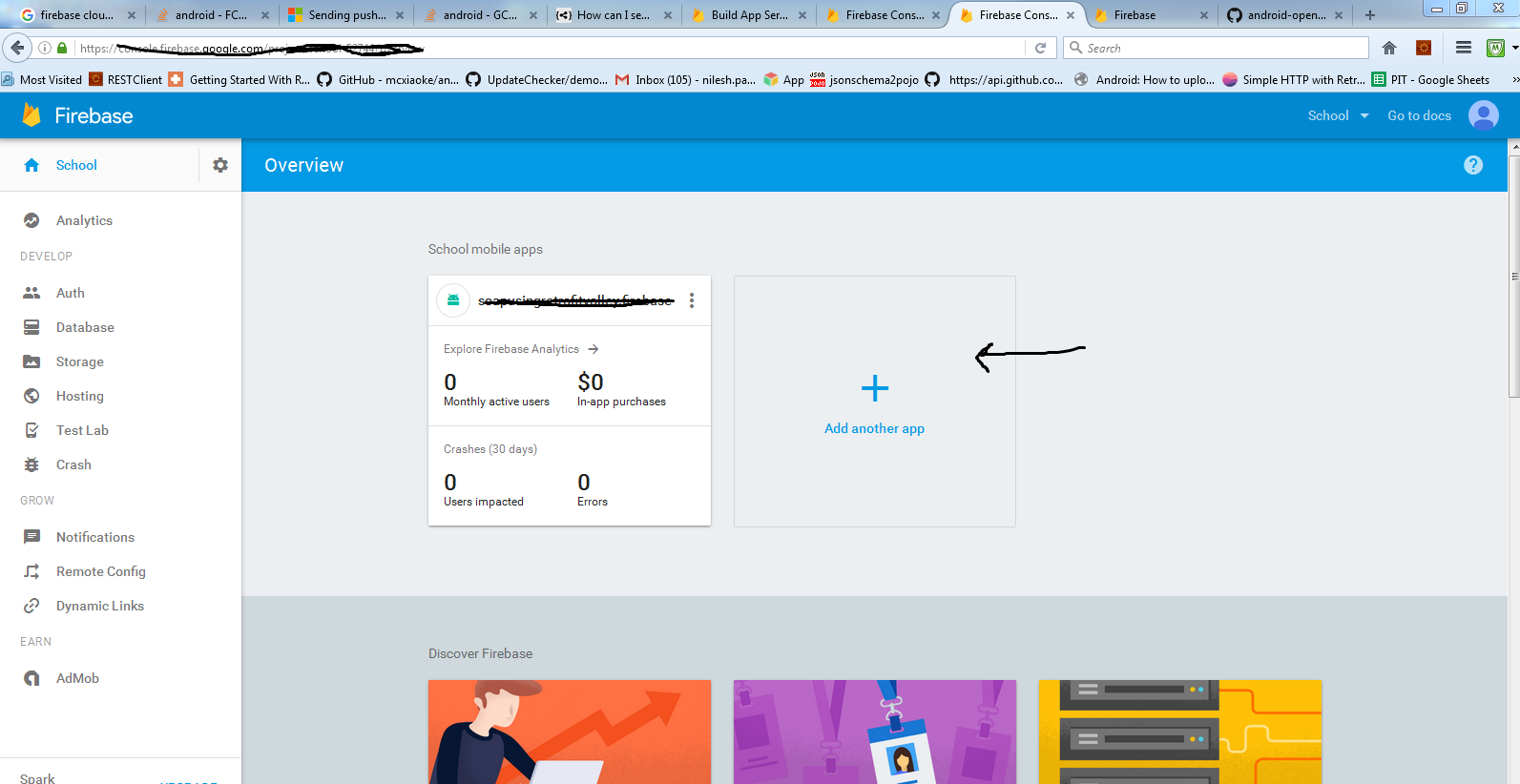Select Dynamic Links in the sidebar
Viewport: 1520px width, 784px height.
(100, 606)
